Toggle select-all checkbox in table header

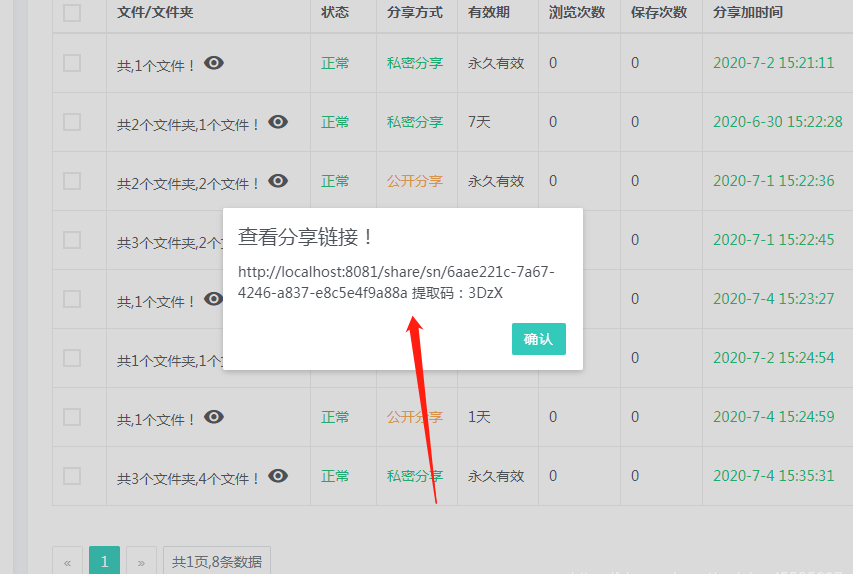tap(72, 13)
